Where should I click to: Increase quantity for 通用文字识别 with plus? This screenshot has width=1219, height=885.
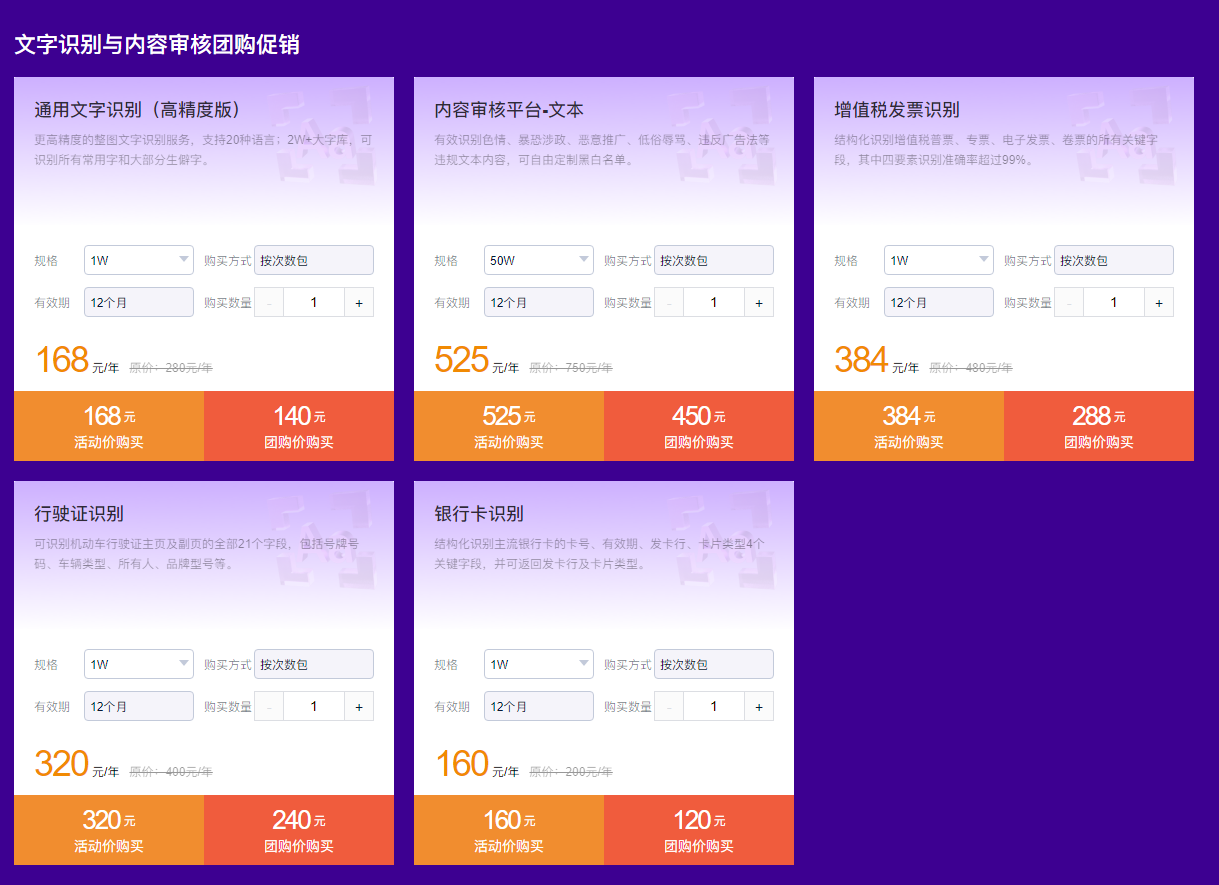[x=359, y=302]
